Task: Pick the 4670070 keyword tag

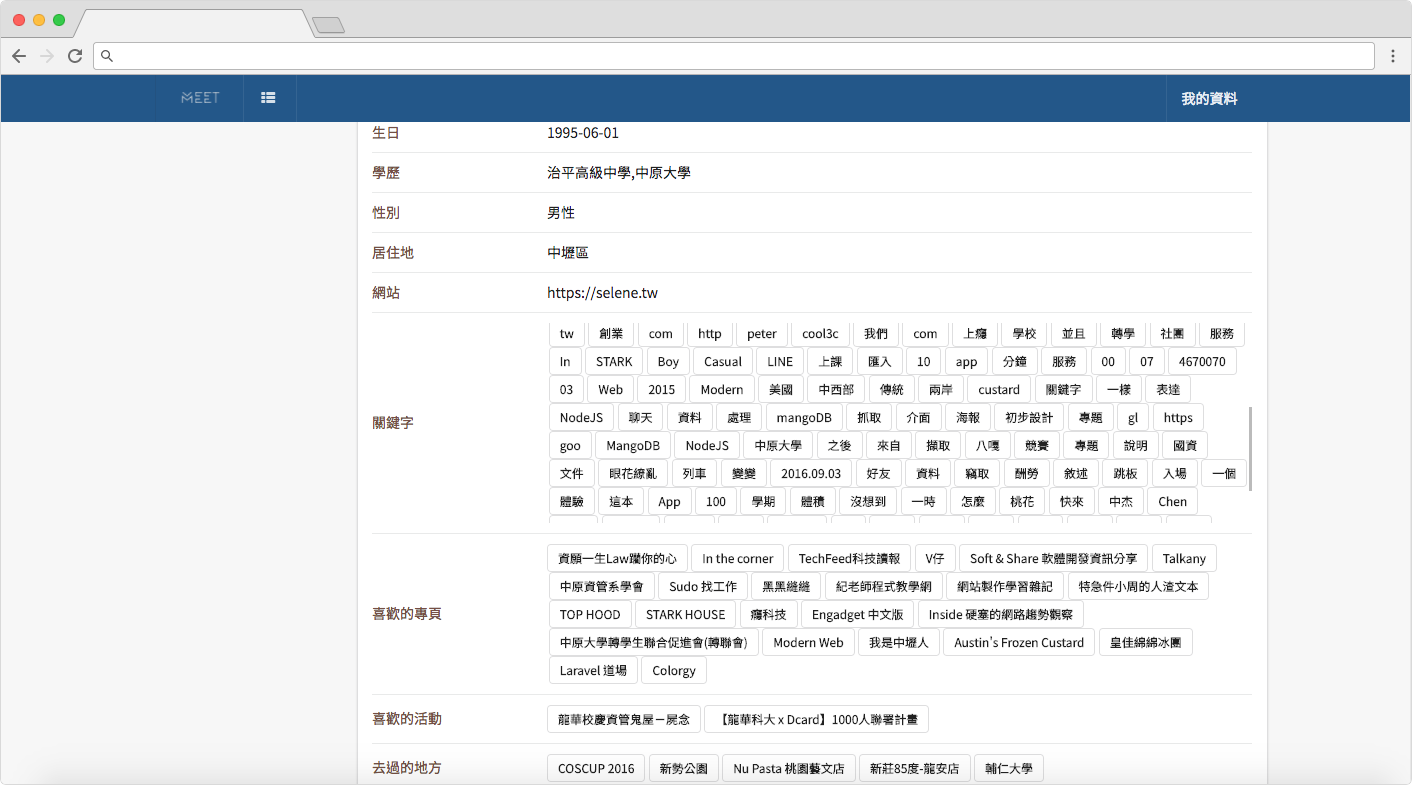Action: tap(1202, 362)
